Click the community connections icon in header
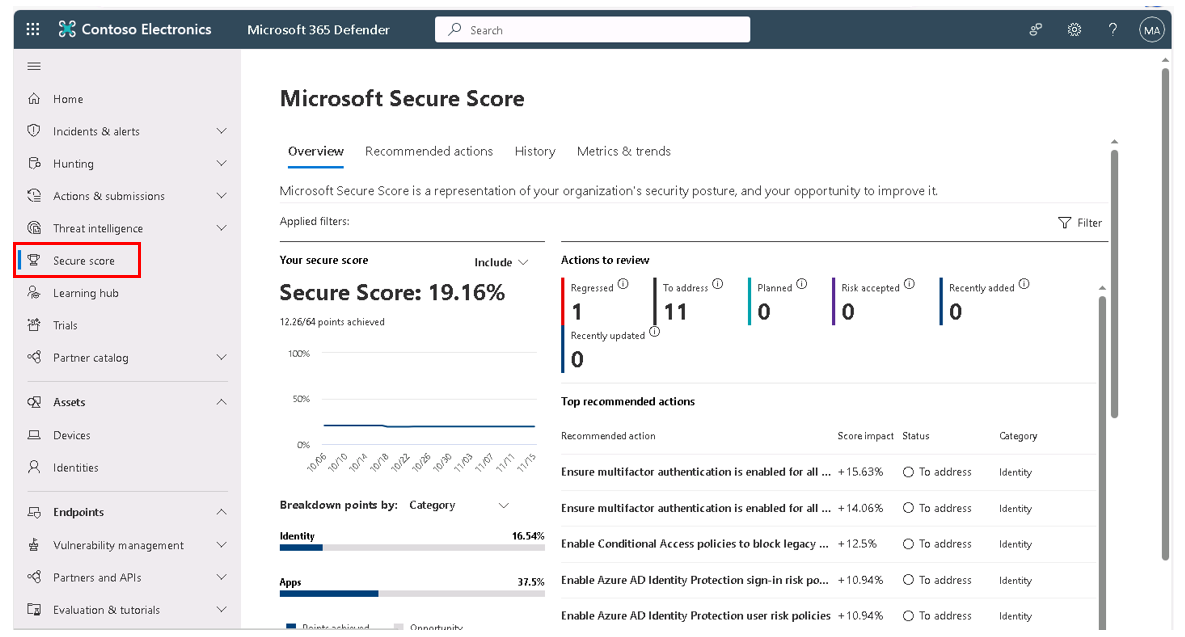 [x=1036, y=30]
